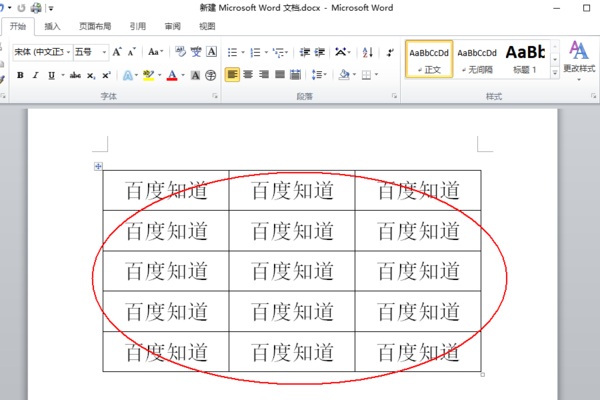Insert a numbered list
Screen dimensions: 600x400
point(255,52)
